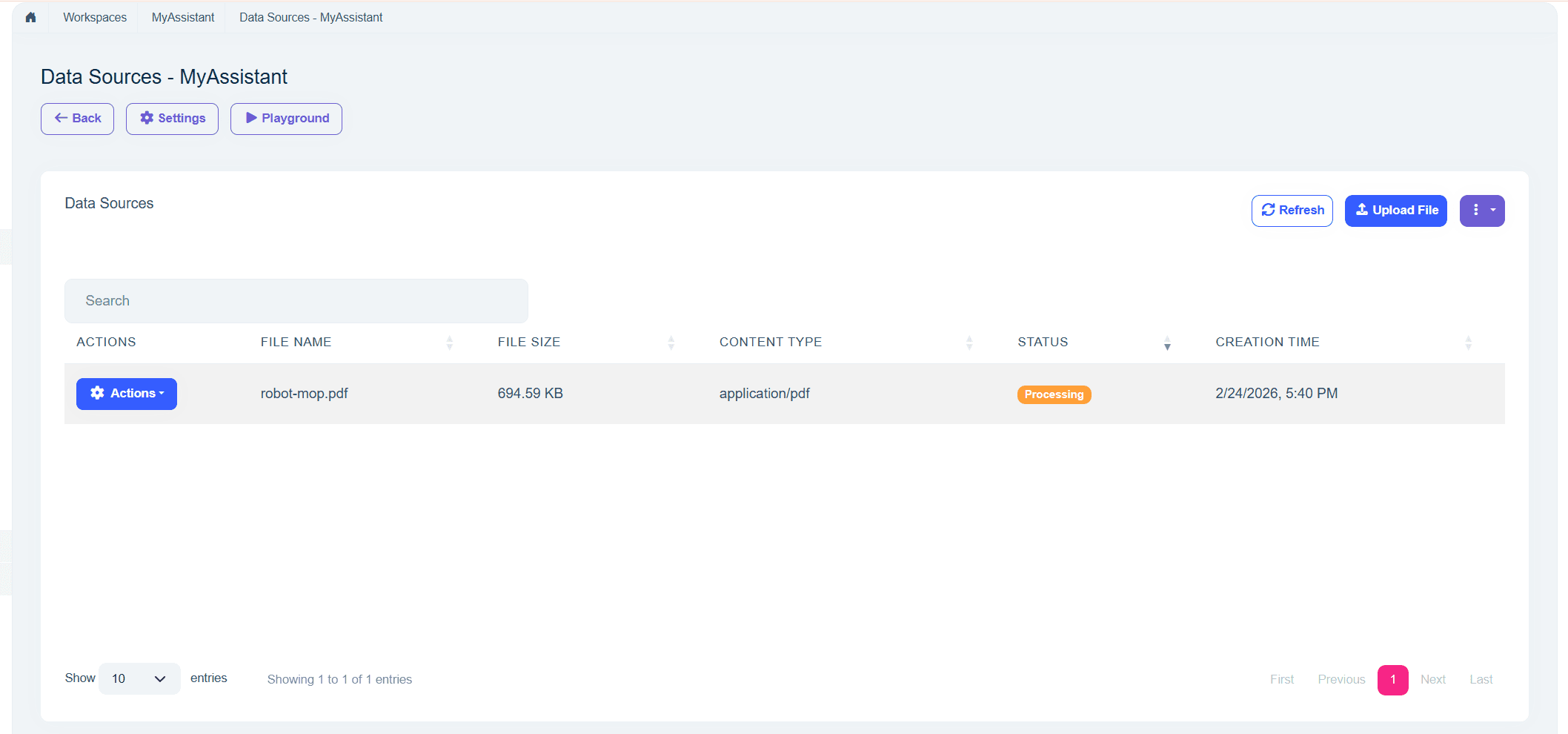Go back using the left arrow button

tap(77, 118)
